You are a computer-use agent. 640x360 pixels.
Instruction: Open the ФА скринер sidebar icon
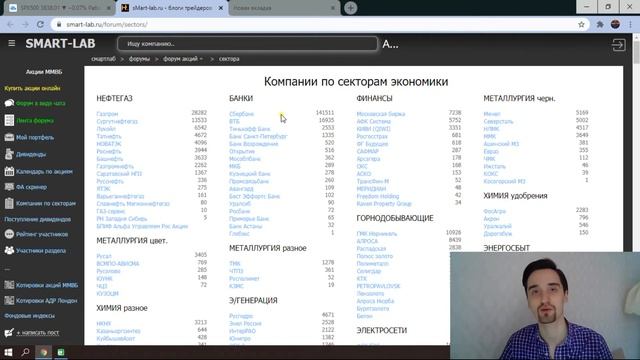[9, 187]
